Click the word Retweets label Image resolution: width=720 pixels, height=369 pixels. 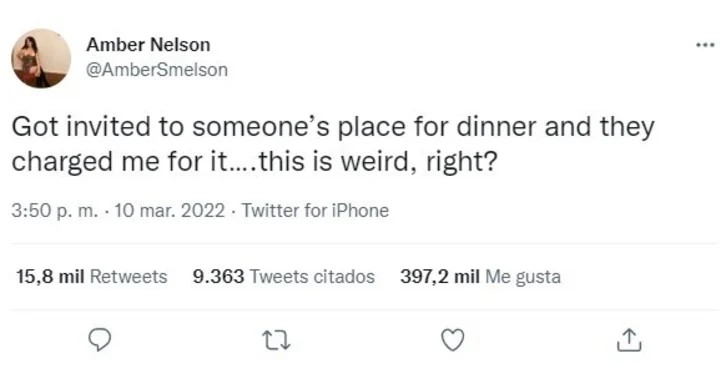pos(129,277)
